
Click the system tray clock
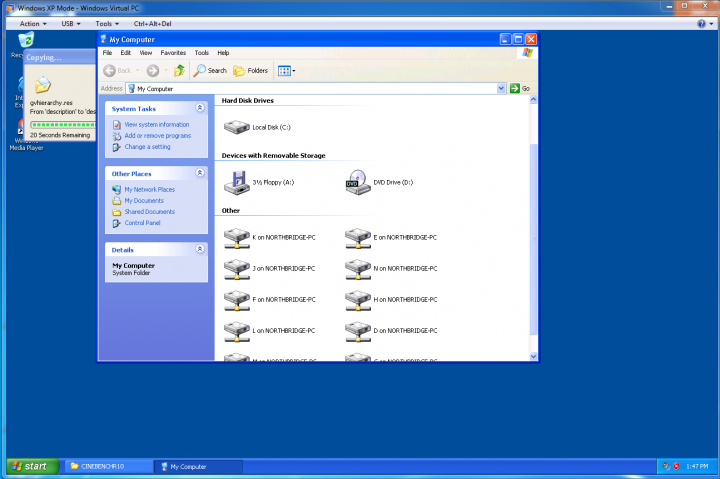(697, 466)
